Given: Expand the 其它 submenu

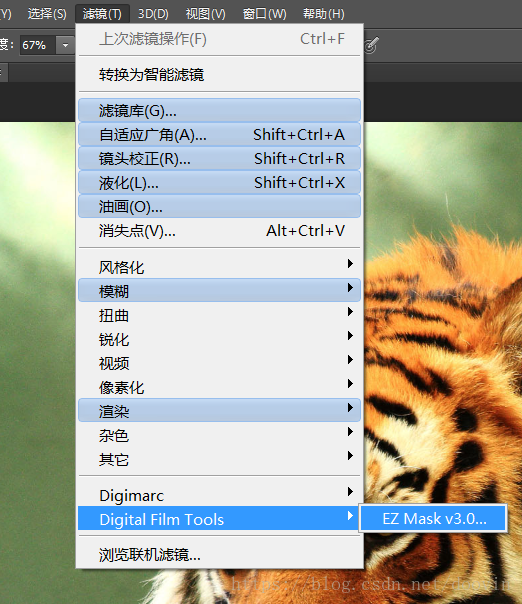Looking at the screenshot, I should (x=220, y=459).
